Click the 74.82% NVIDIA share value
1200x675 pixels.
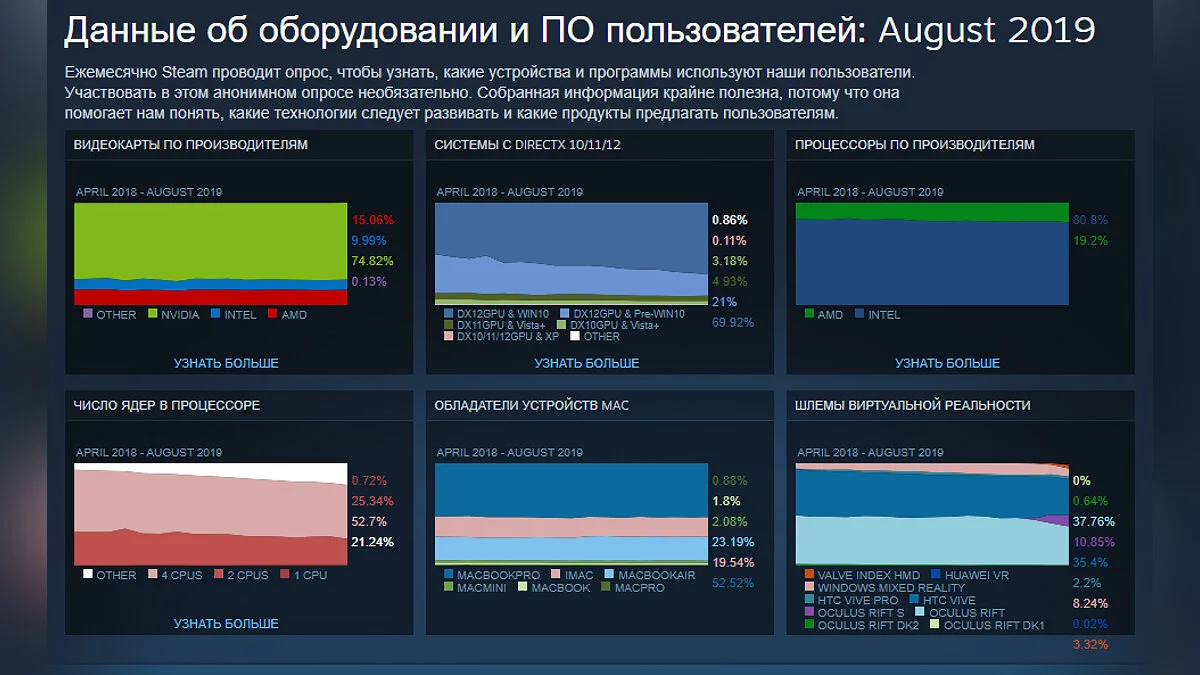pos(372,261)
